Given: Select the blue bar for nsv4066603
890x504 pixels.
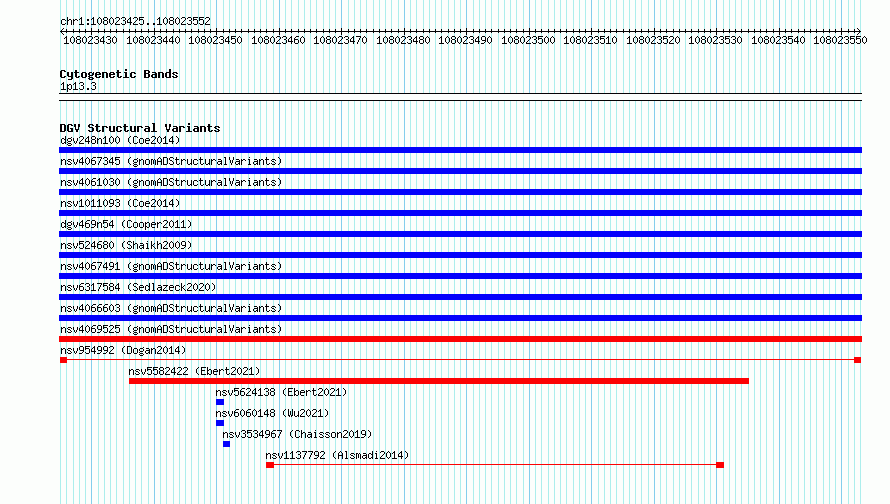Looking at the screenshot, I should [460, 318].
